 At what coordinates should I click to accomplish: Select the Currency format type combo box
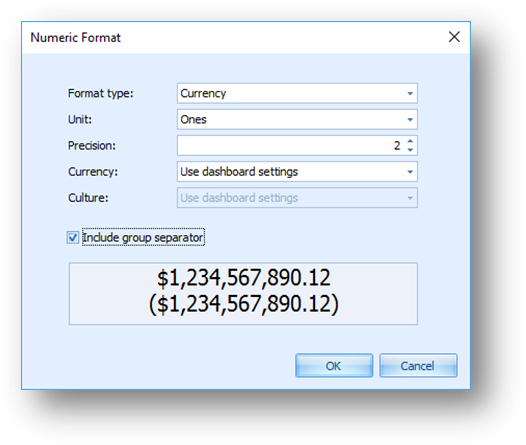(x=297, y=93)
